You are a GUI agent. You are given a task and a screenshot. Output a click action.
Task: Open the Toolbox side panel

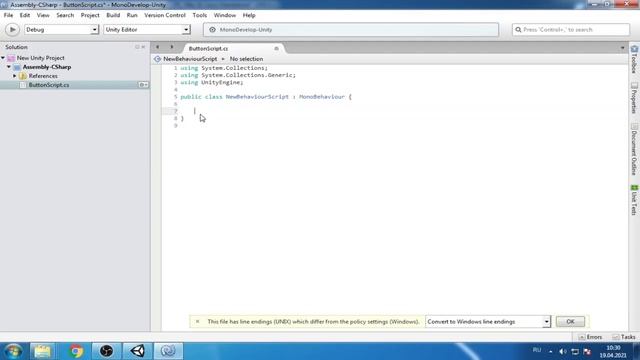click(x=634, y=60)
